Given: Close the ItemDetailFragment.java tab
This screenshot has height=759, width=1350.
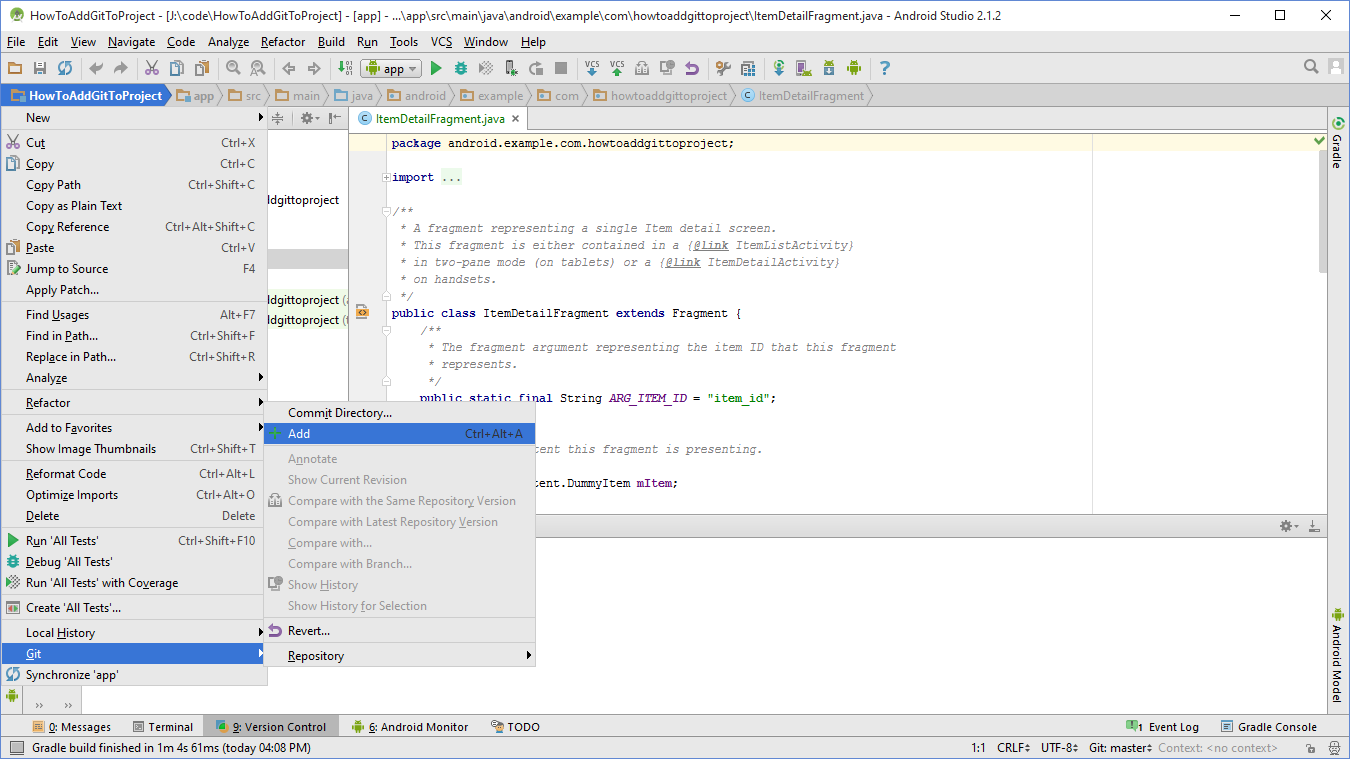Looking at the screenshot, I should coord(516,119).
